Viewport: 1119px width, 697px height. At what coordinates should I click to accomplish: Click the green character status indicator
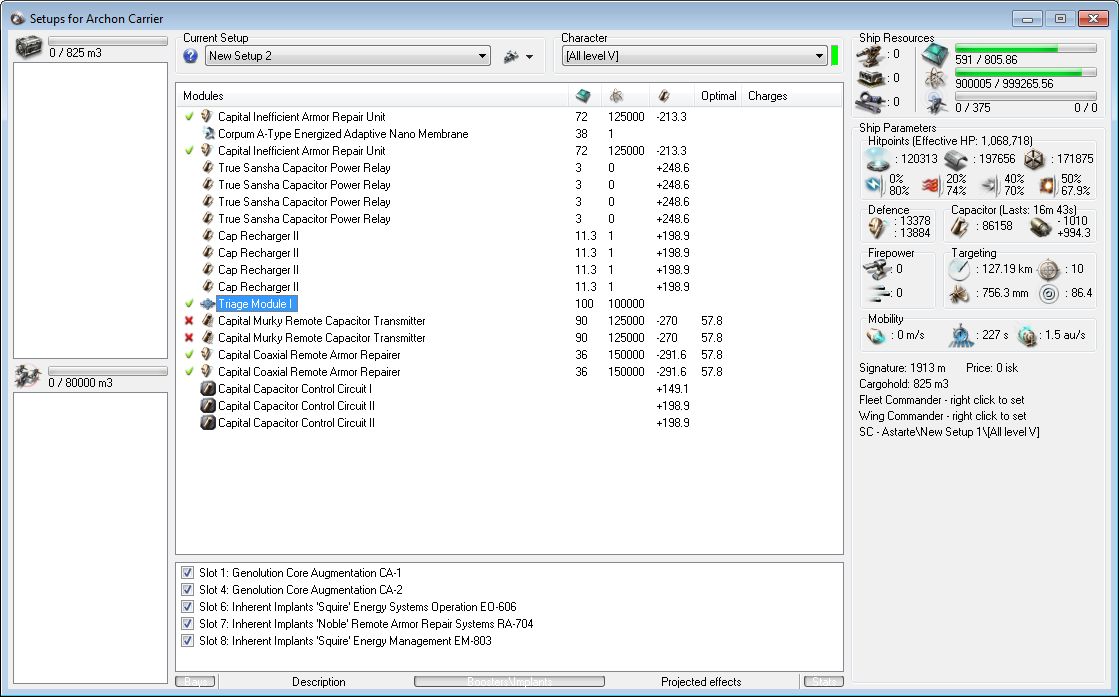(x=835, y=56)
